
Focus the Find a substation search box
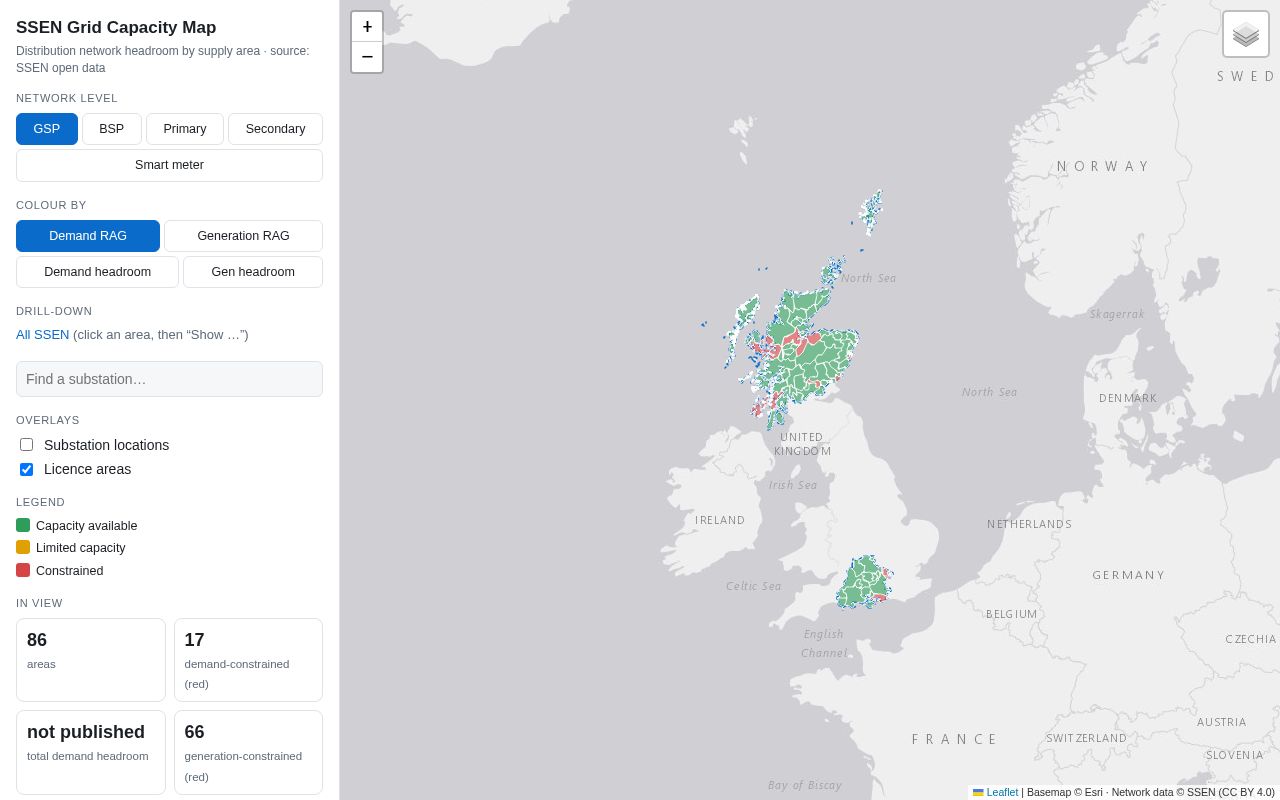click(169, 379)
